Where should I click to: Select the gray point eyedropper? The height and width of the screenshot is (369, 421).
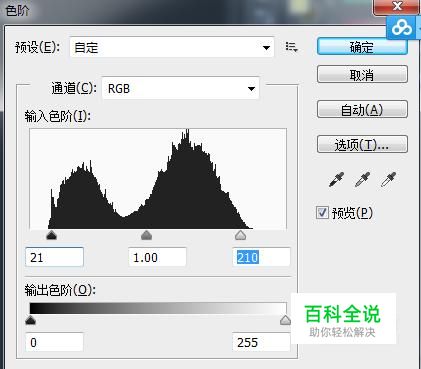pyautogui.click(x=362, y=179)
